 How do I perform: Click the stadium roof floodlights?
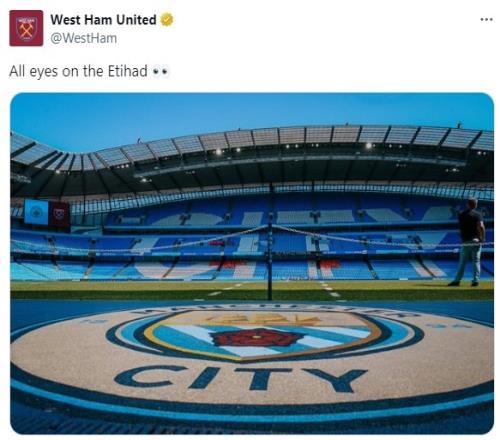pyautogui.click(x=369, y=146)
